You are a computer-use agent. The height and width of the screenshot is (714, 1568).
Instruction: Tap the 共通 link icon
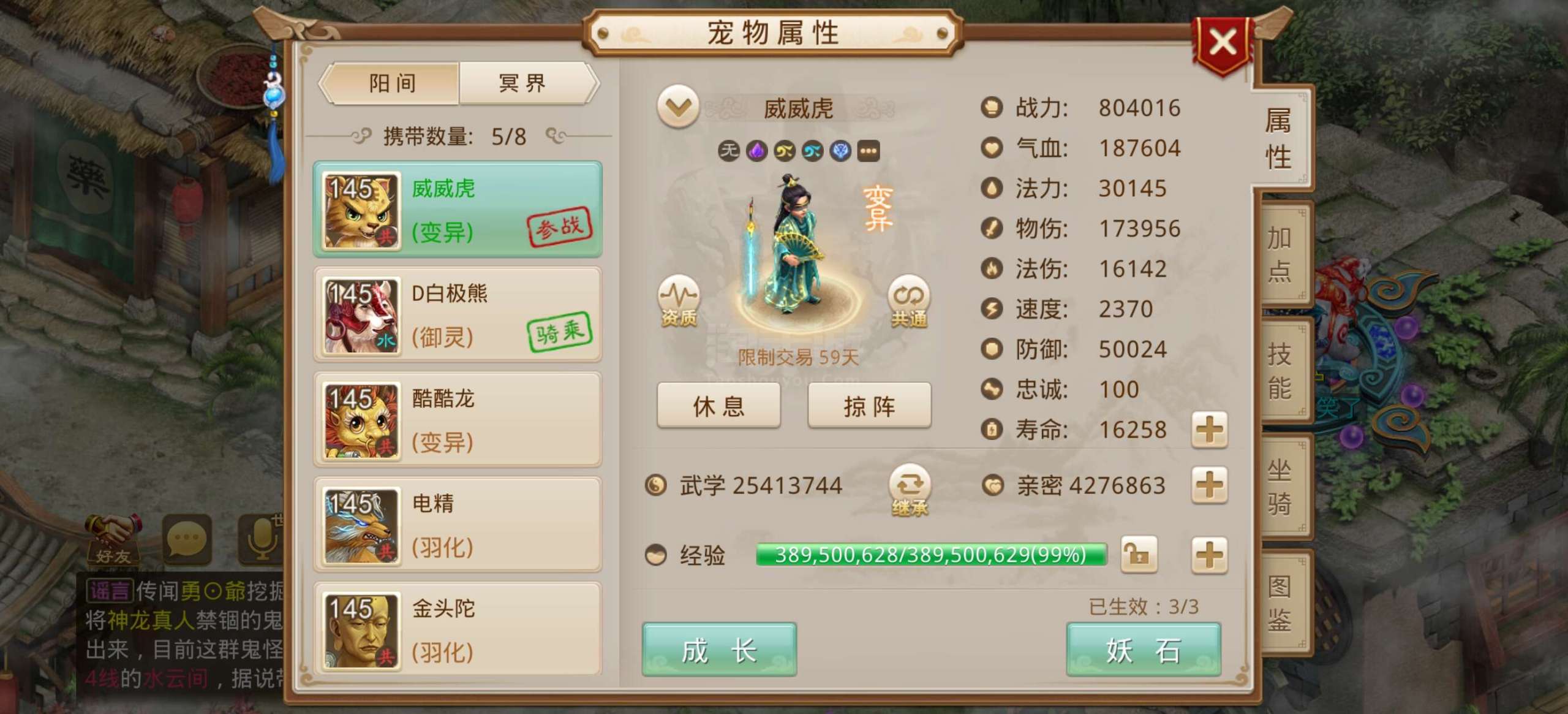coord(909,301)
